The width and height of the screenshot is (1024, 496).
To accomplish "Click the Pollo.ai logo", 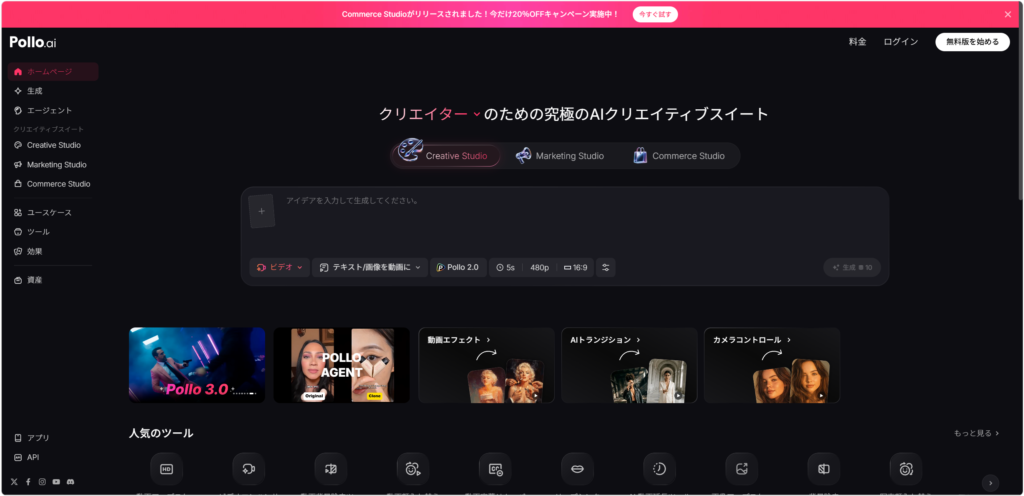I will pyautogui.click(x=33, y=42).
